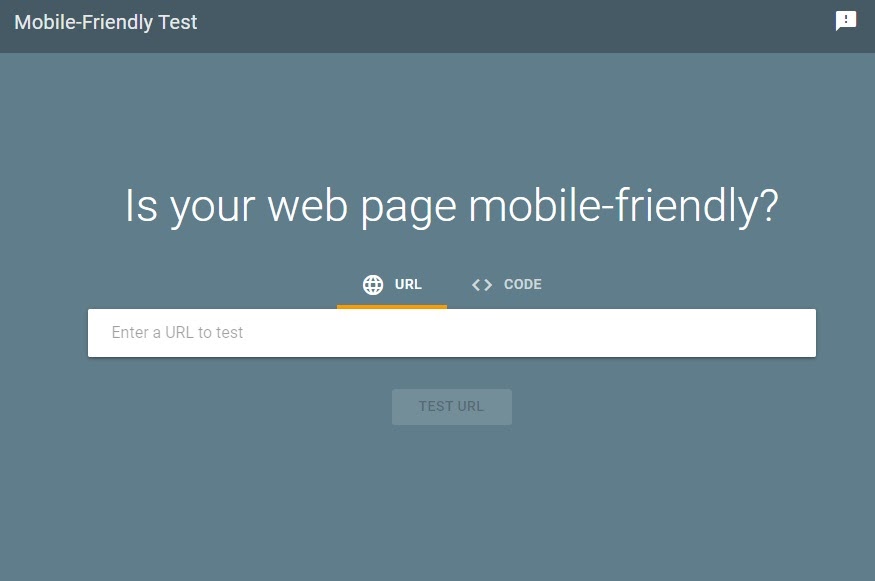Click the dark header bar's empty middle

coord(502,26)
